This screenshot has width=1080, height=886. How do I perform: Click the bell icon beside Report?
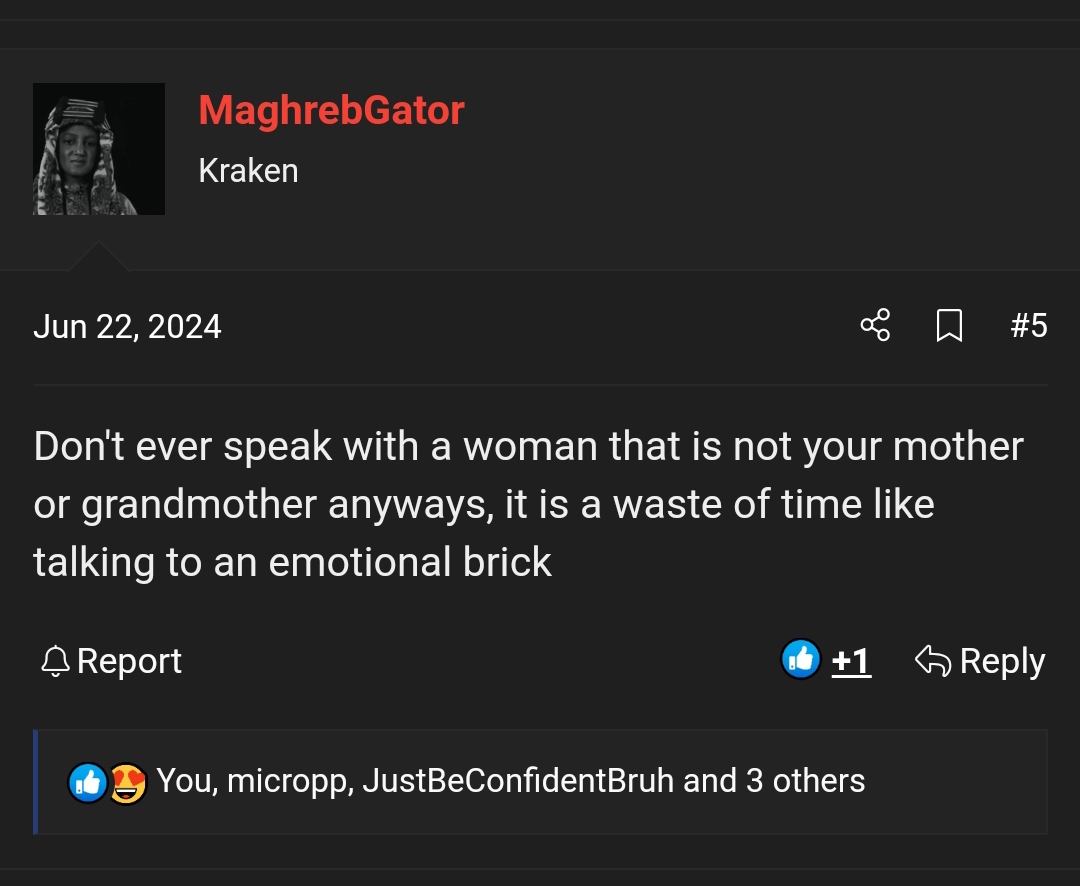coord(55,661)
